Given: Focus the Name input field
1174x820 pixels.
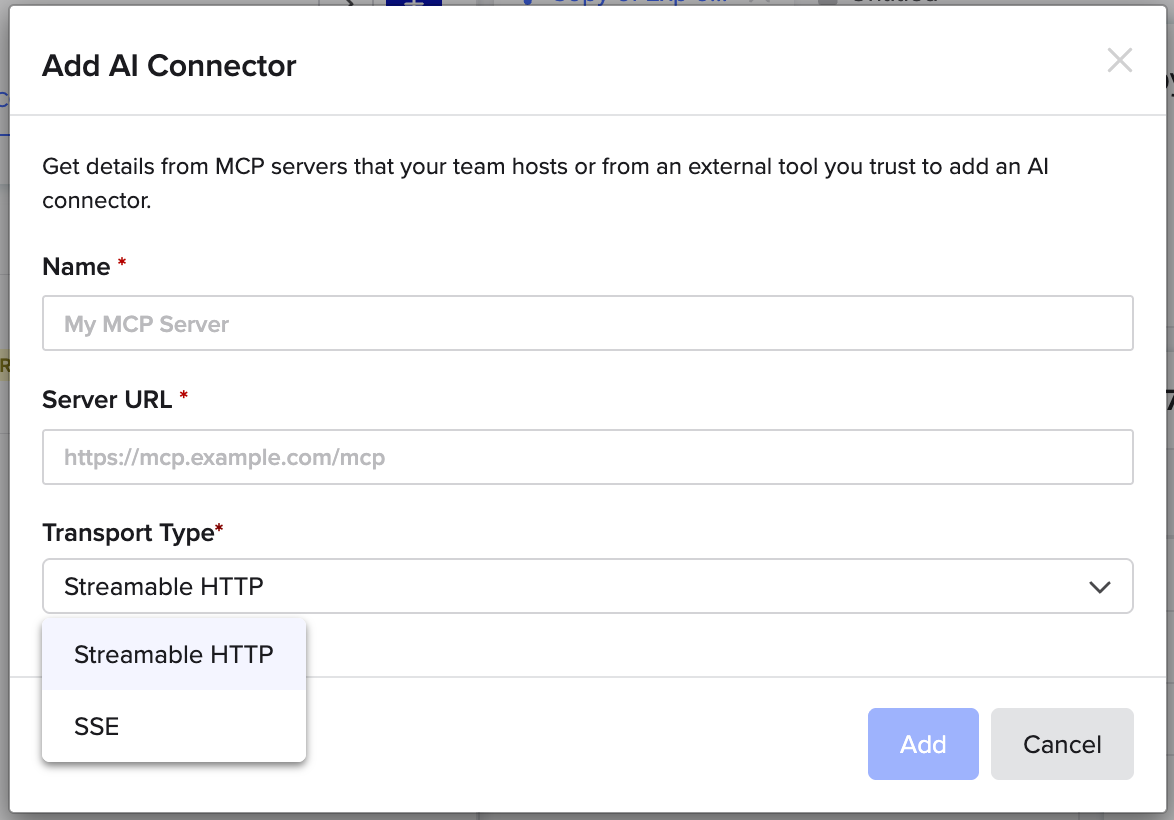Looking at the screenshot, I should coord(587,323).
